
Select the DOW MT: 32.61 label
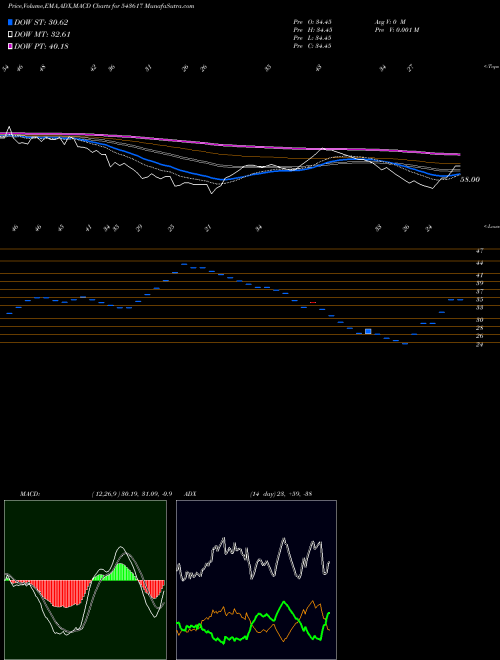click(x=42, y=35)
